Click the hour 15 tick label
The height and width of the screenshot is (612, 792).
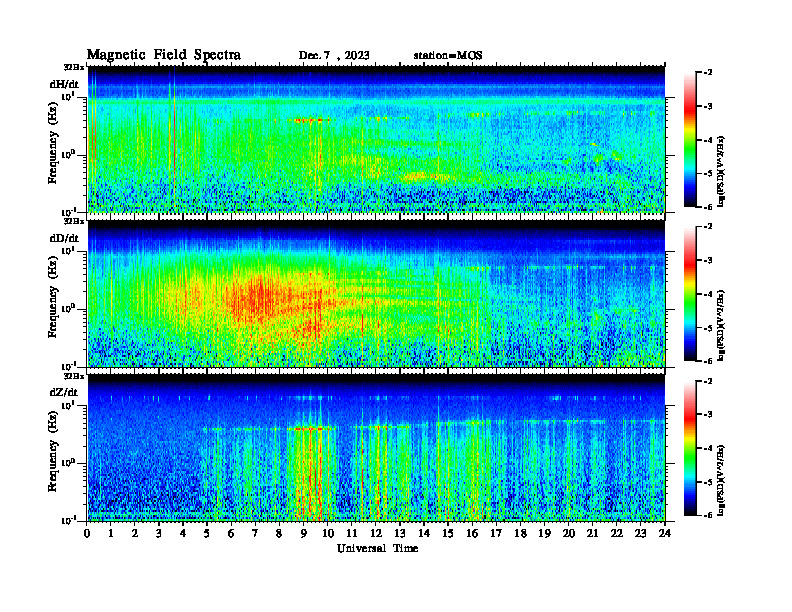pos(448,534)
